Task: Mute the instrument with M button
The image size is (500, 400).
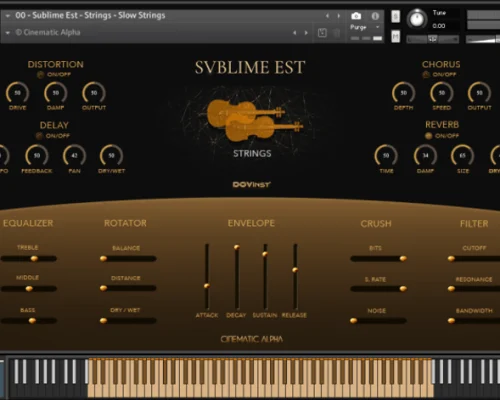Action: pos(395,36)
